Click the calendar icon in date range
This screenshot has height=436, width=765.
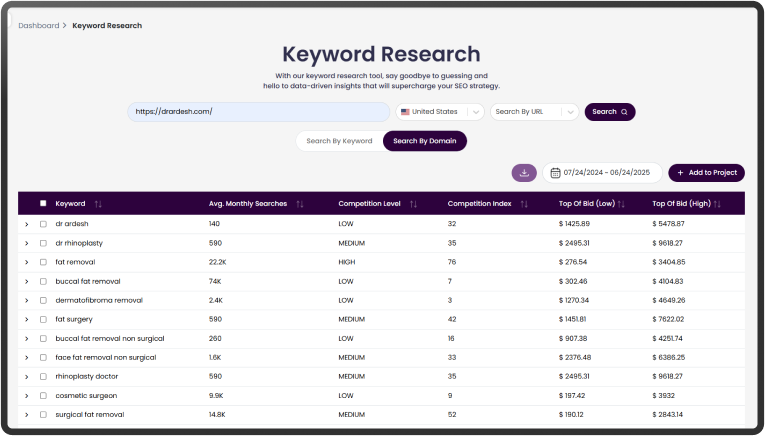coord(555,173)
